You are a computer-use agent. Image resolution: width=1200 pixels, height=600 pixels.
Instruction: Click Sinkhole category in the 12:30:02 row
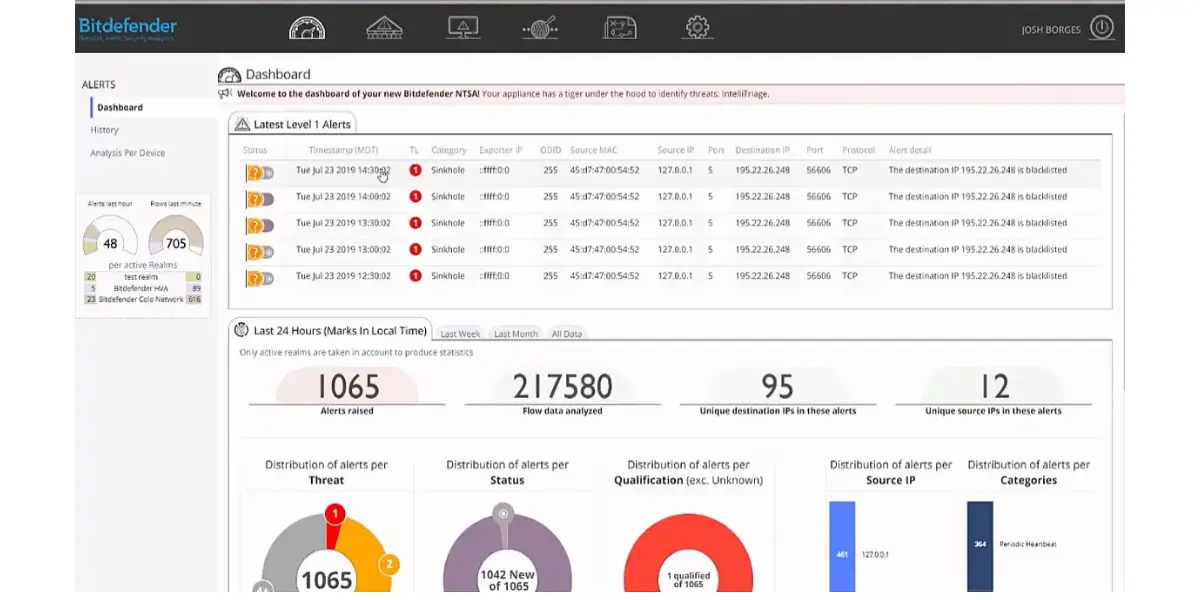448,276
